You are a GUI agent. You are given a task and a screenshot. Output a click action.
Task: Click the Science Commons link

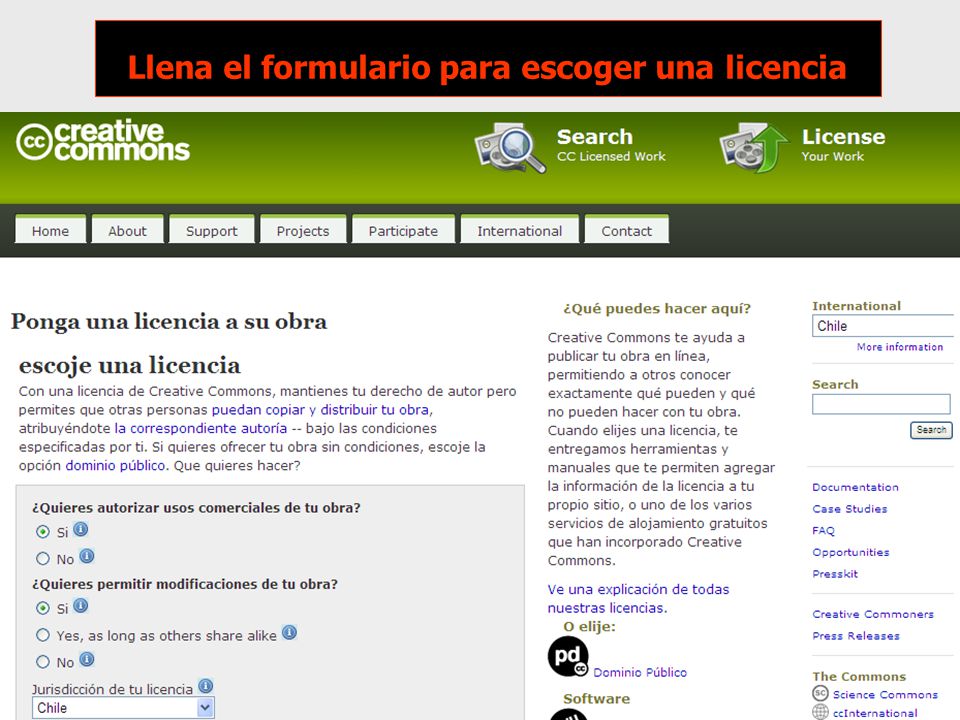tap(885, 694)
